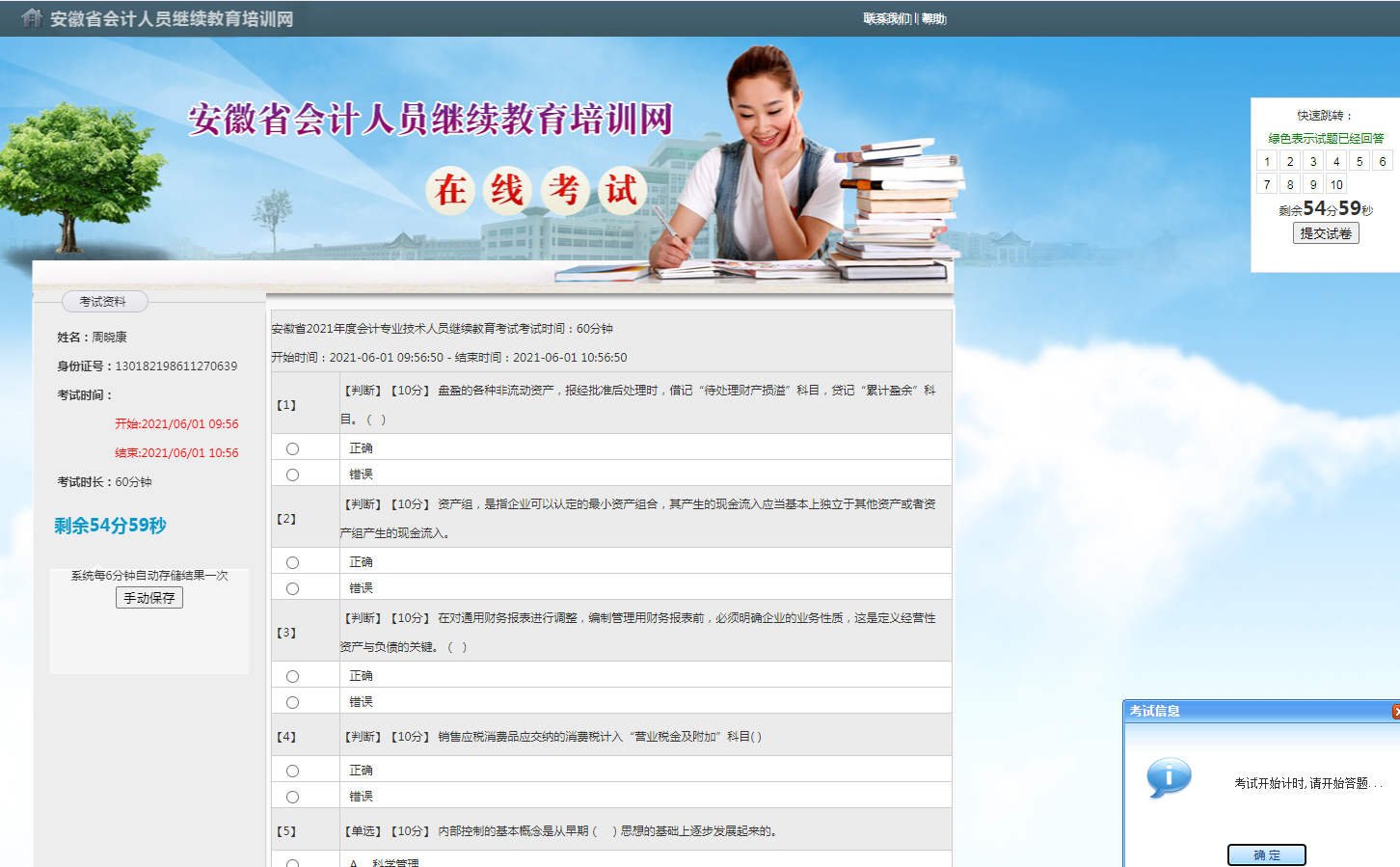Open the 考试资料 tab in sidebar
Image resolution: width=1400 pixels, height=867 pixels.
point(104,302)
